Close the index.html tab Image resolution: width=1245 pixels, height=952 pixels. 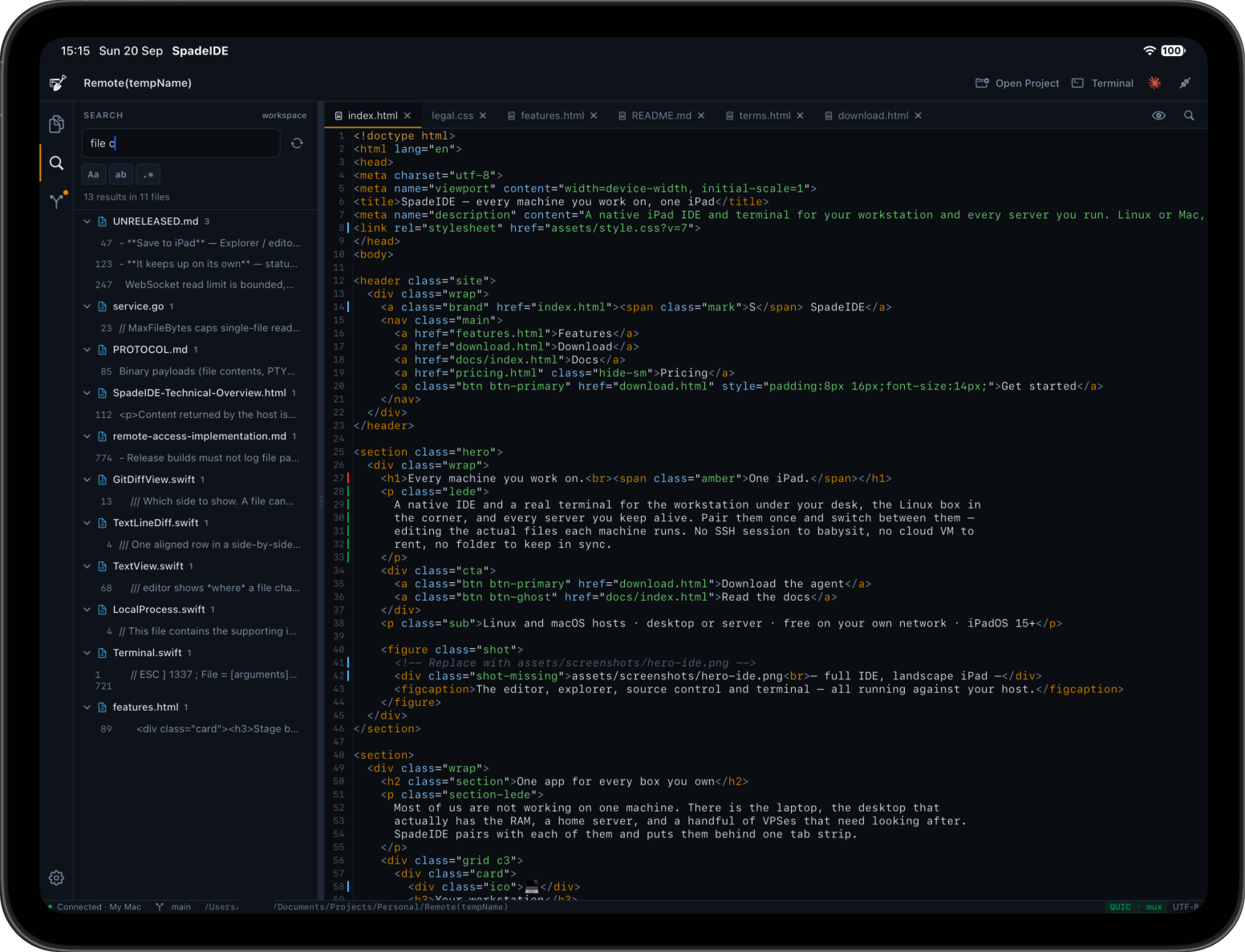click(408, 115)
